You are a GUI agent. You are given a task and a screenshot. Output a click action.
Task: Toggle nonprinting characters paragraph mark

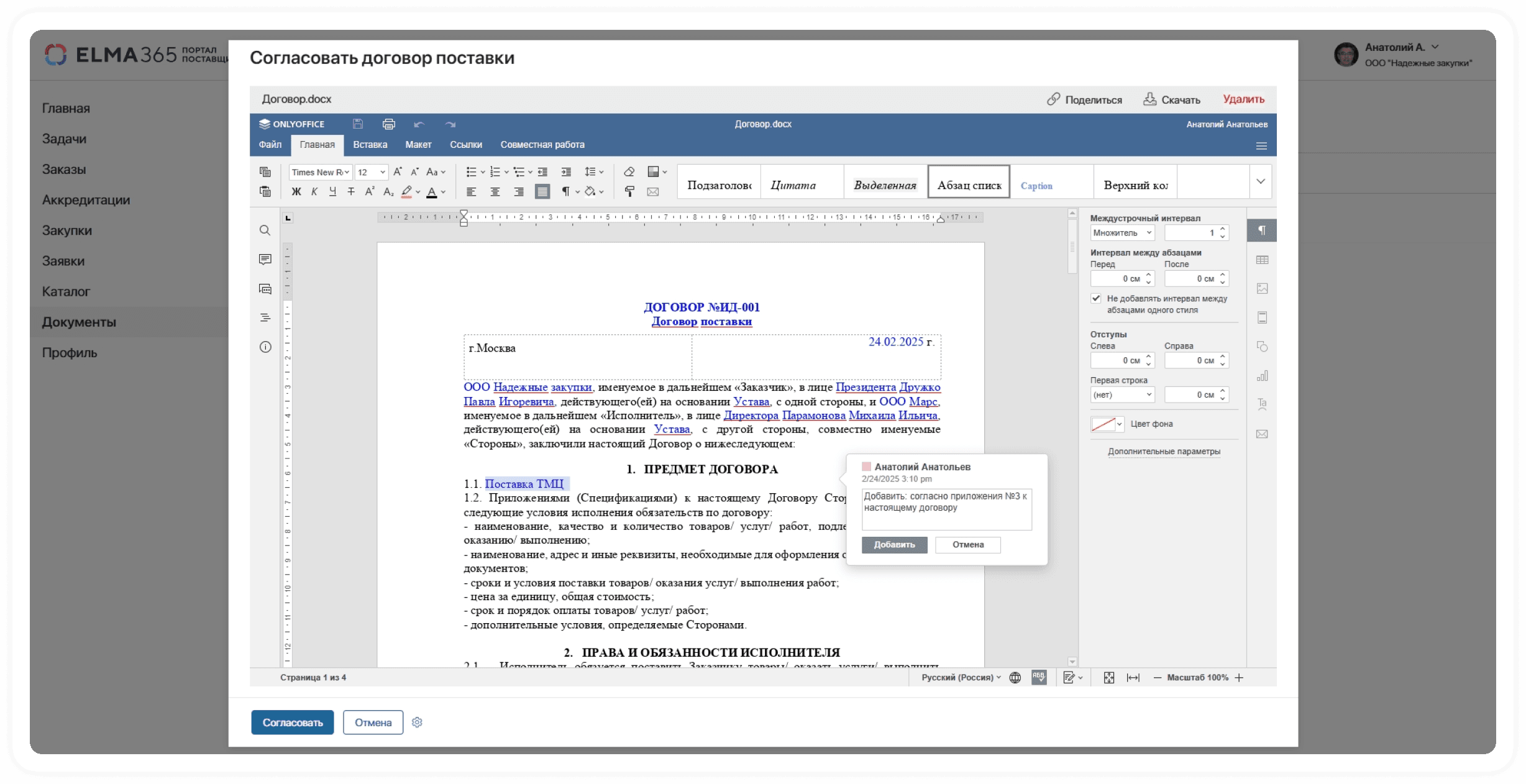pos(565,191)
